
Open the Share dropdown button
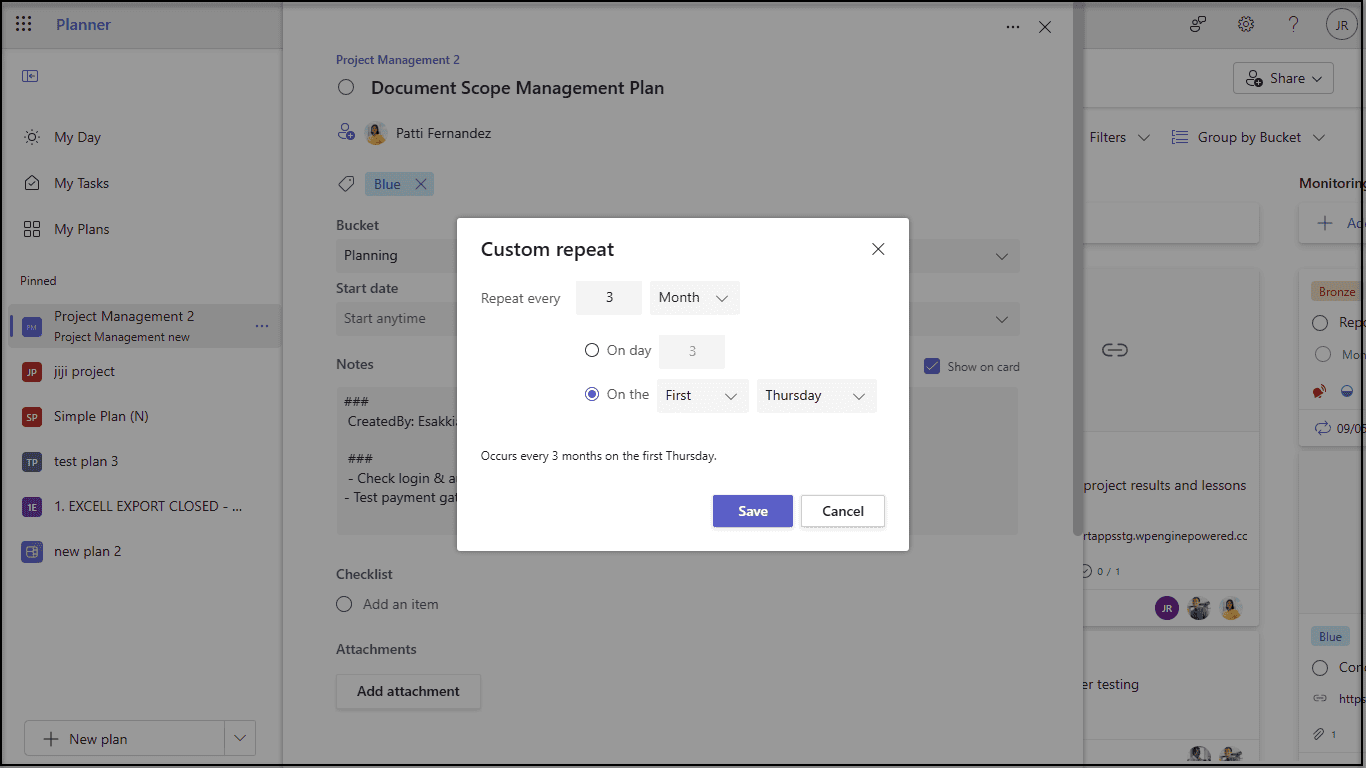coord(1283,78)
